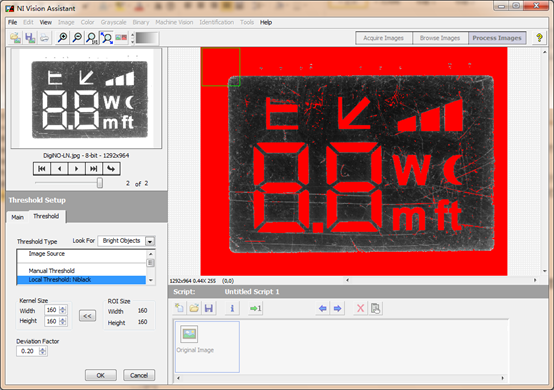Viewport: 554px width, 390px height.
Task: Select Manual Threshold in list
Action: [x=81, y=271]
